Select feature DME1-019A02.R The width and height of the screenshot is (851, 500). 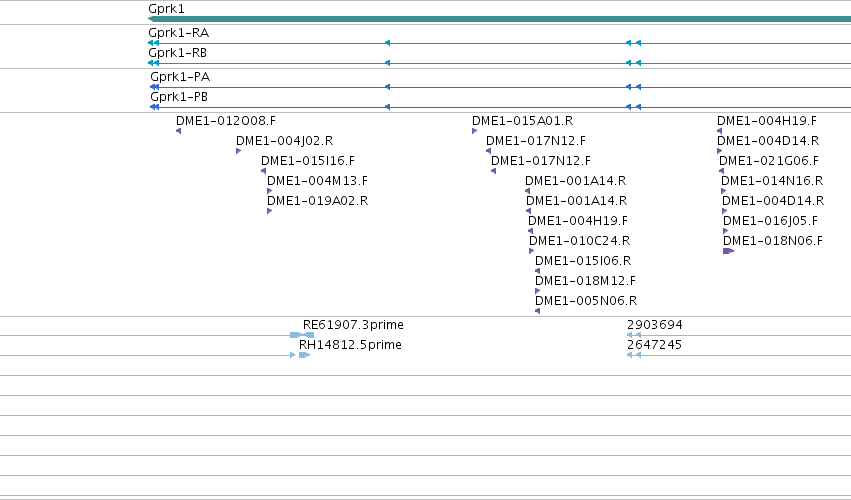(x=317, y=201)
